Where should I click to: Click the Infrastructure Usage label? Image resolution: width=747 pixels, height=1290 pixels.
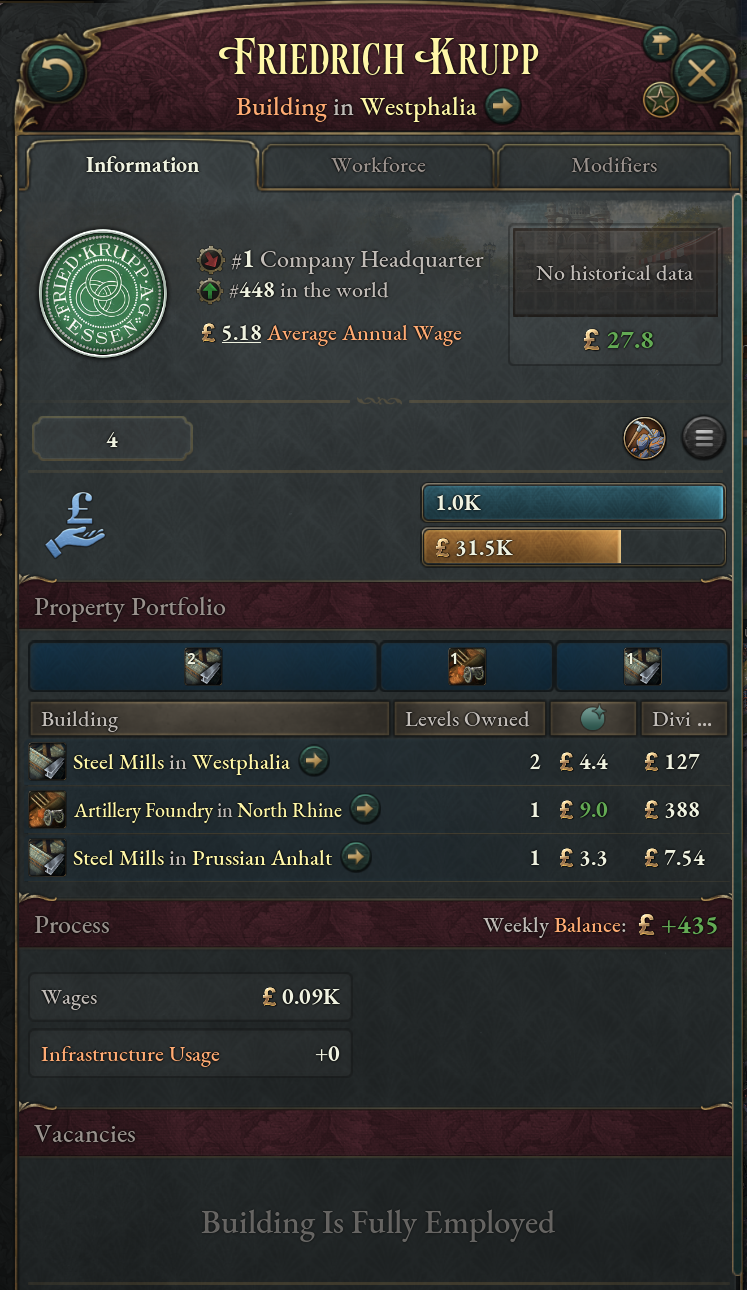tap(130, 1054)
